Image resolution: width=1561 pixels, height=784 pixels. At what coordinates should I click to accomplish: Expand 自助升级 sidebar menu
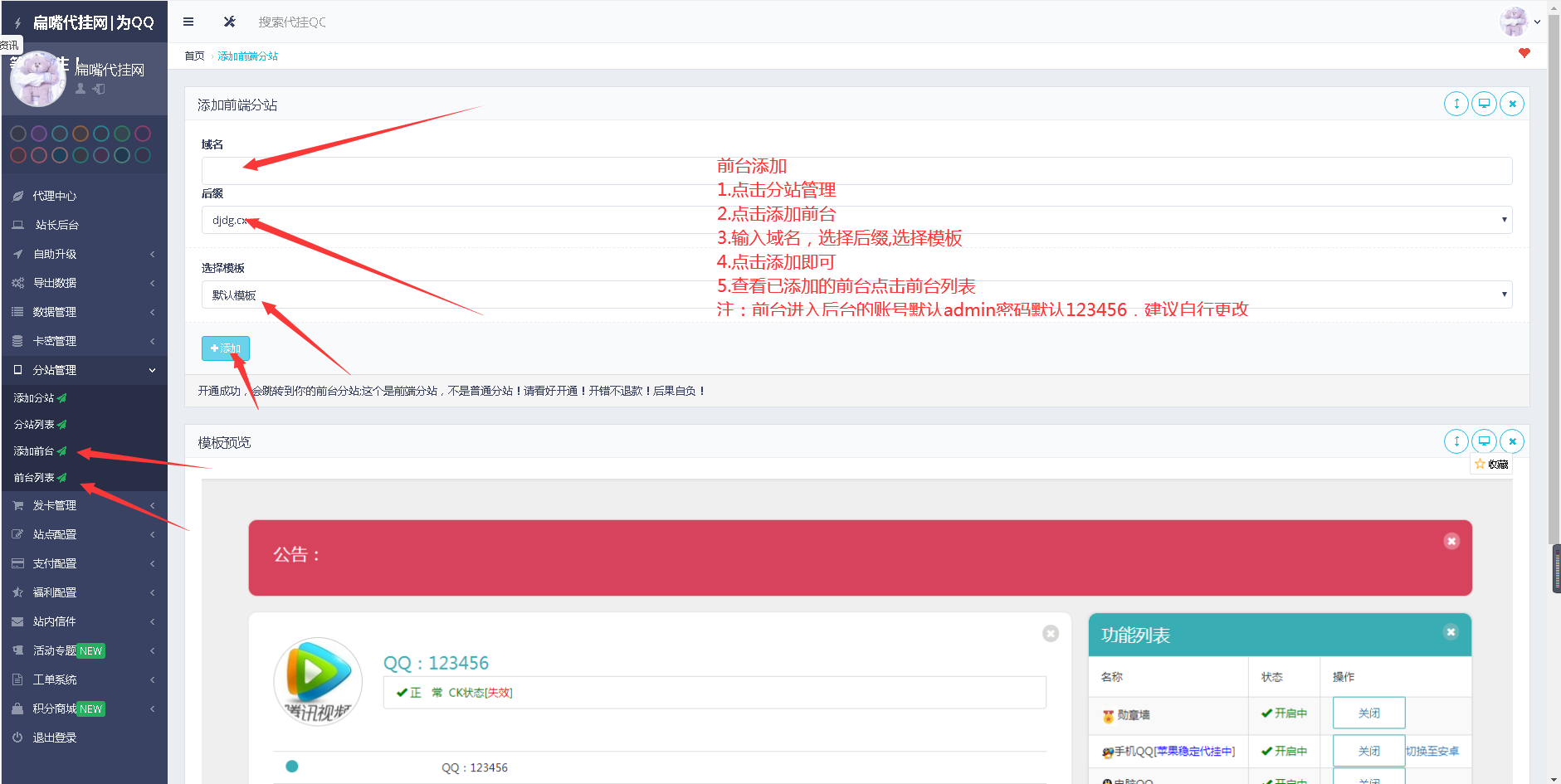click(84, 254)
